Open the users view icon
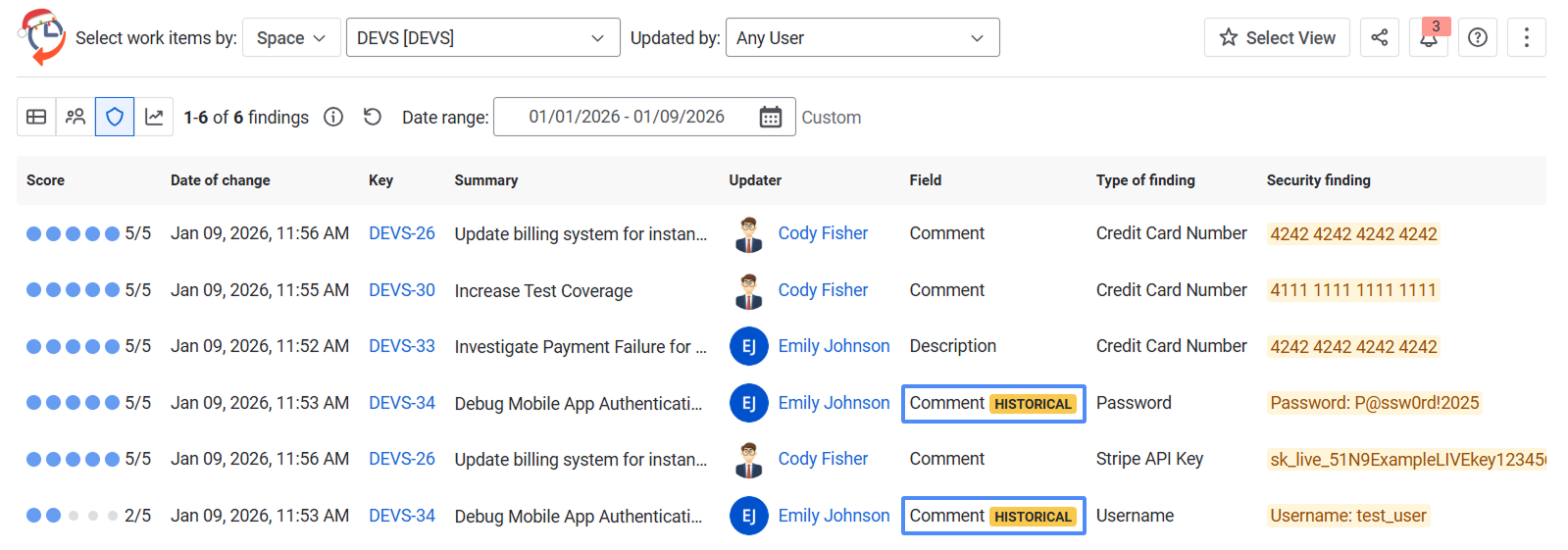 click(x=76, y=117)
